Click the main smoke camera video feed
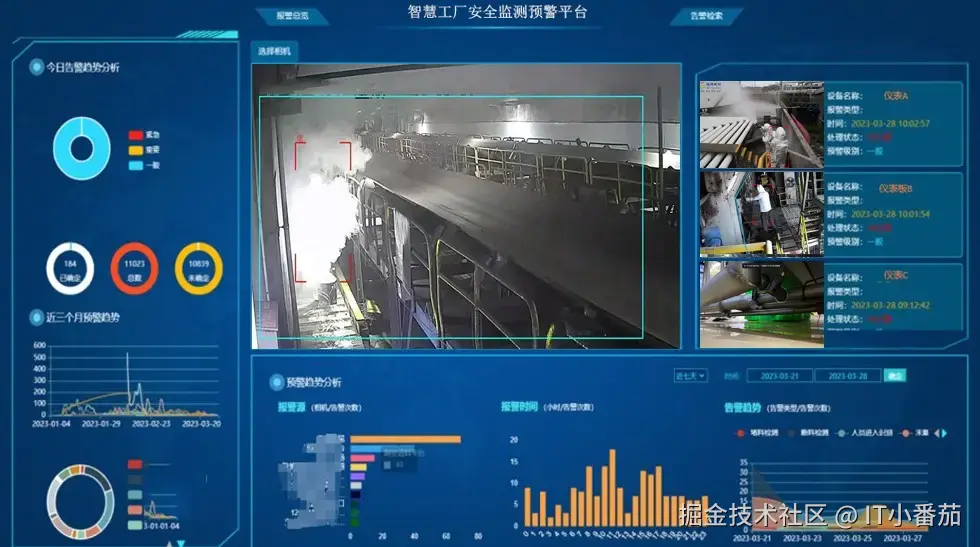Image resolution: width=980 pixels, height=547 pixels. pyautogui.click(x=466, y=206)
